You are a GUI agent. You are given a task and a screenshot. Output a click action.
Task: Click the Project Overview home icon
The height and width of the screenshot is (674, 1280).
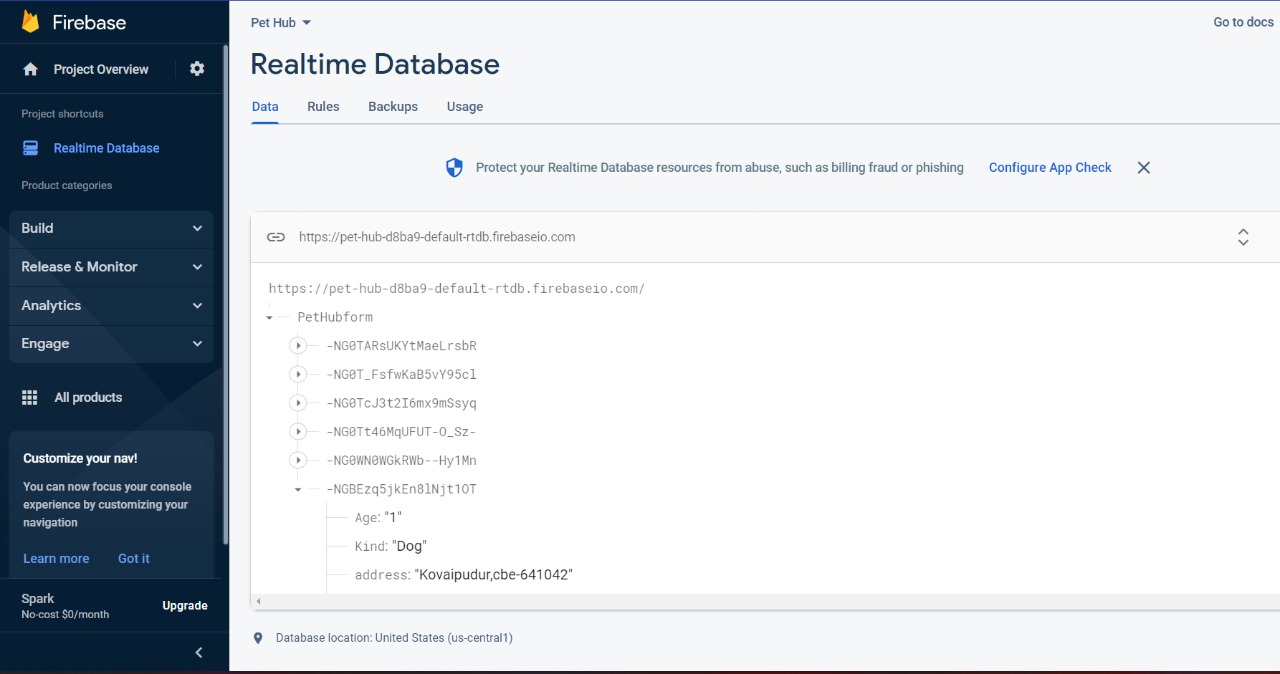(x=30, y=69)
